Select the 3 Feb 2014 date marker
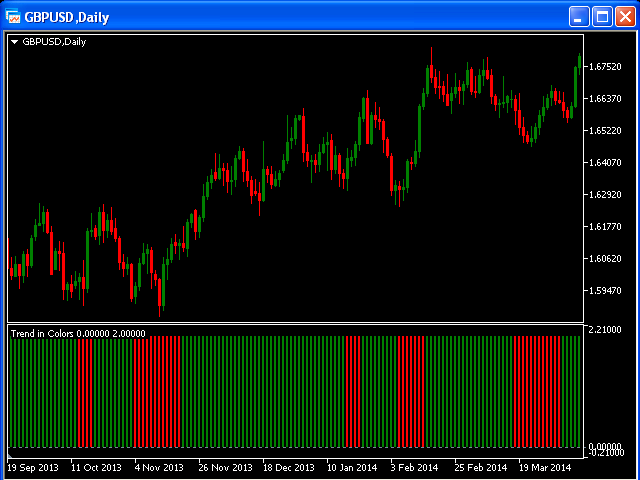 tap(414, 468)
